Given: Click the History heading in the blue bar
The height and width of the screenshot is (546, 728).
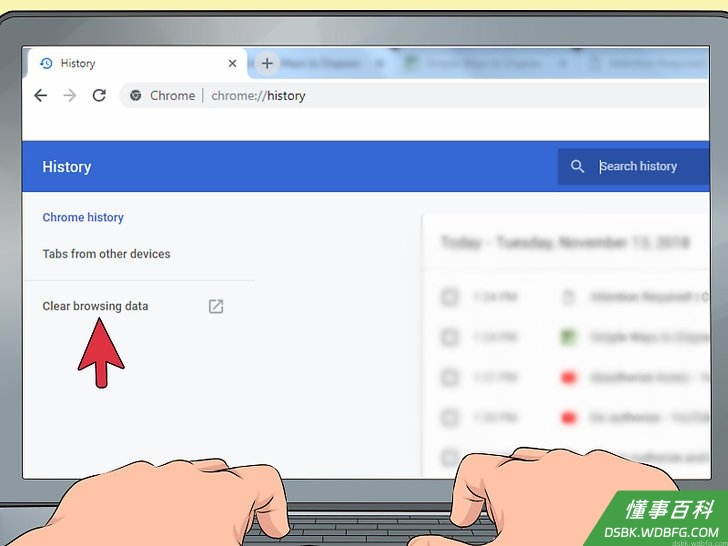Looking at the screenshot, I should [x=66, y=167].
